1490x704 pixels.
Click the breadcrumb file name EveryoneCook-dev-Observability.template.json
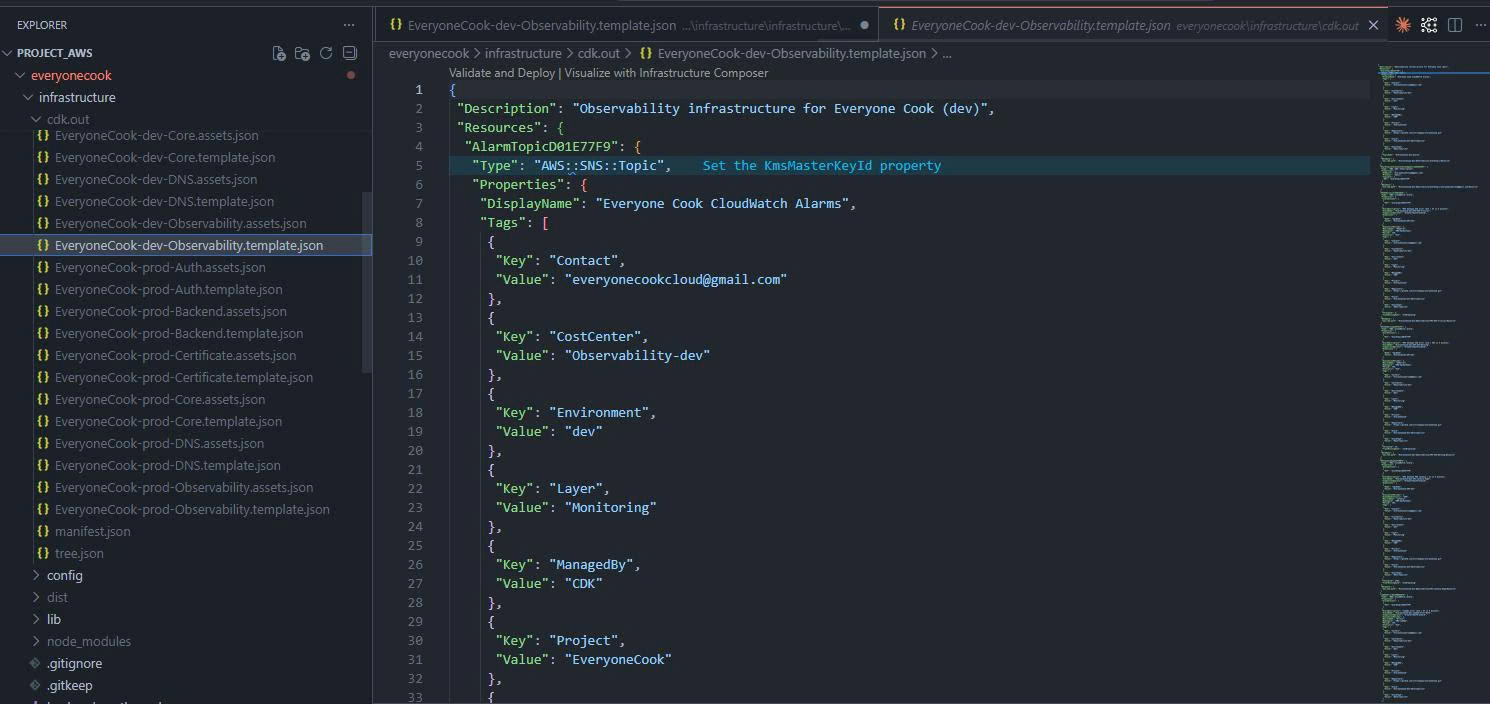tap(791, 53)
